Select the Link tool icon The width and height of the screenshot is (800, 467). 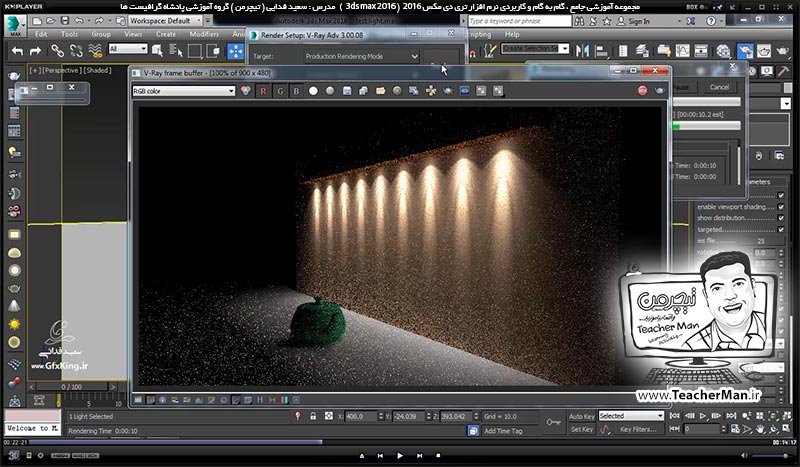click(x=57, y=51)
